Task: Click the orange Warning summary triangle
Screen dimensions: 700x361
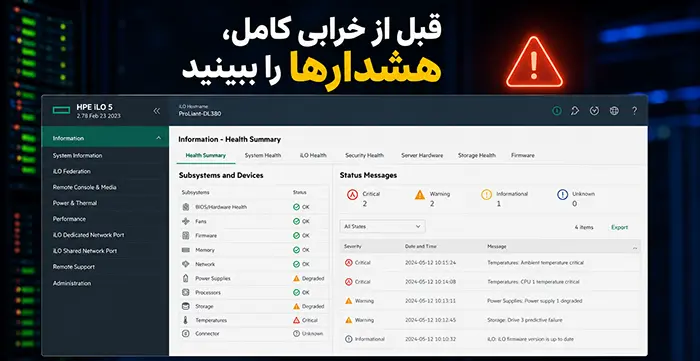Action: (x=420, y=195)
